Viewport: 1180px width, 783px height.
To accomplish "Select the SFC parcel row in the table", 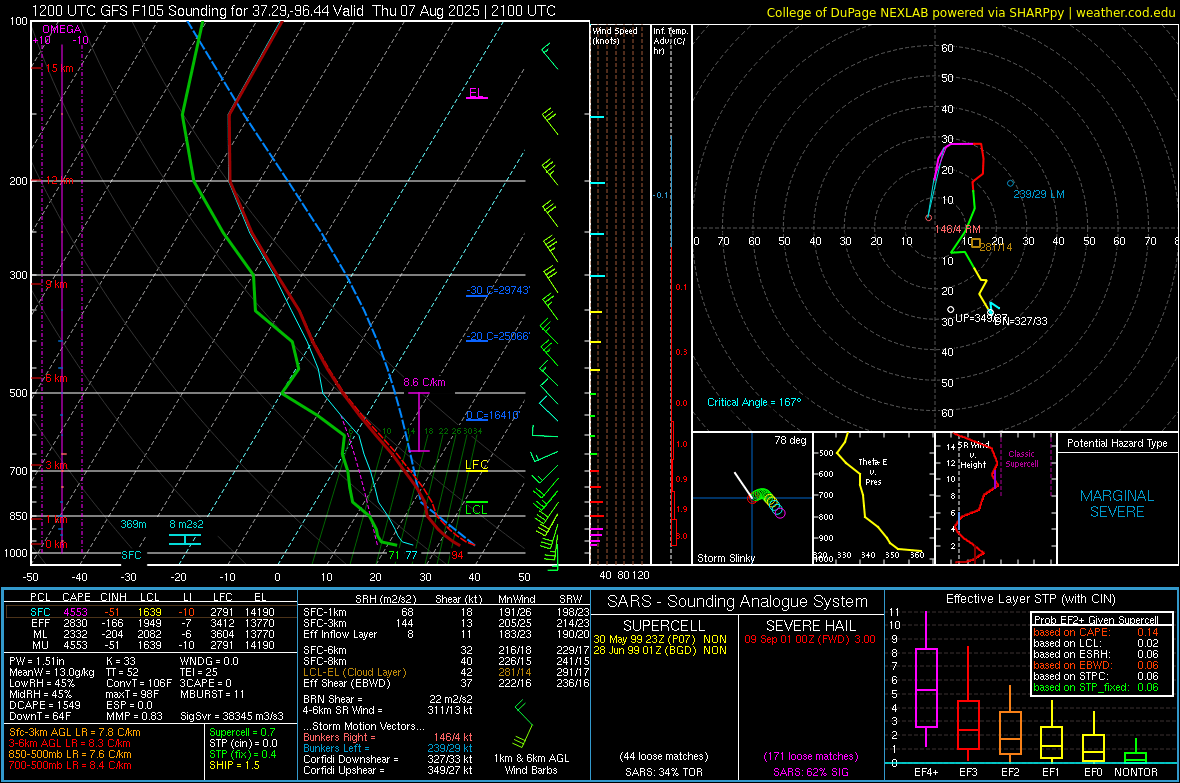I will coord(151,612).
